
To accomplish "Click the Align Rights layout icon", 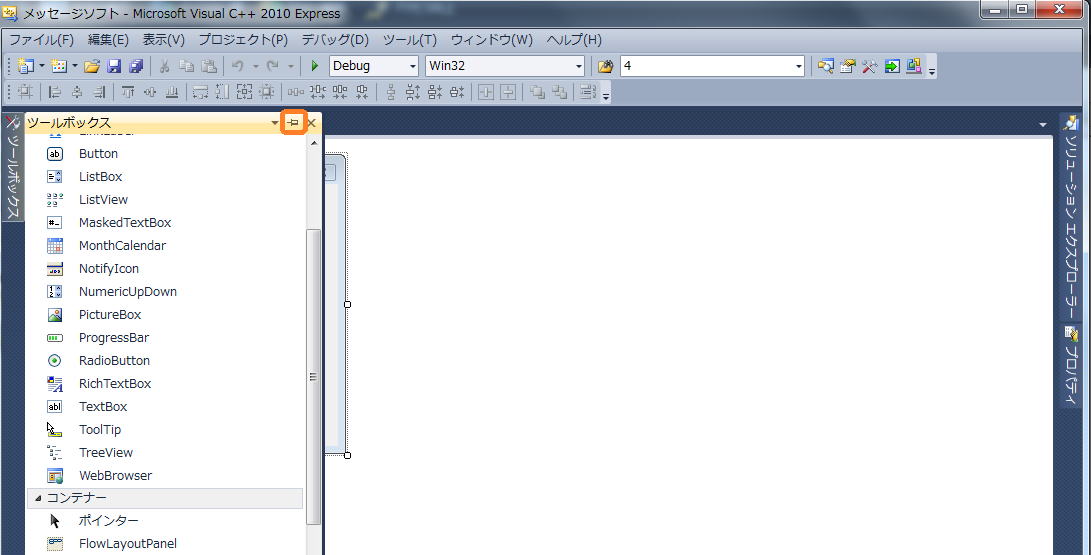I will pyautogui.click(x=99, y=92).
